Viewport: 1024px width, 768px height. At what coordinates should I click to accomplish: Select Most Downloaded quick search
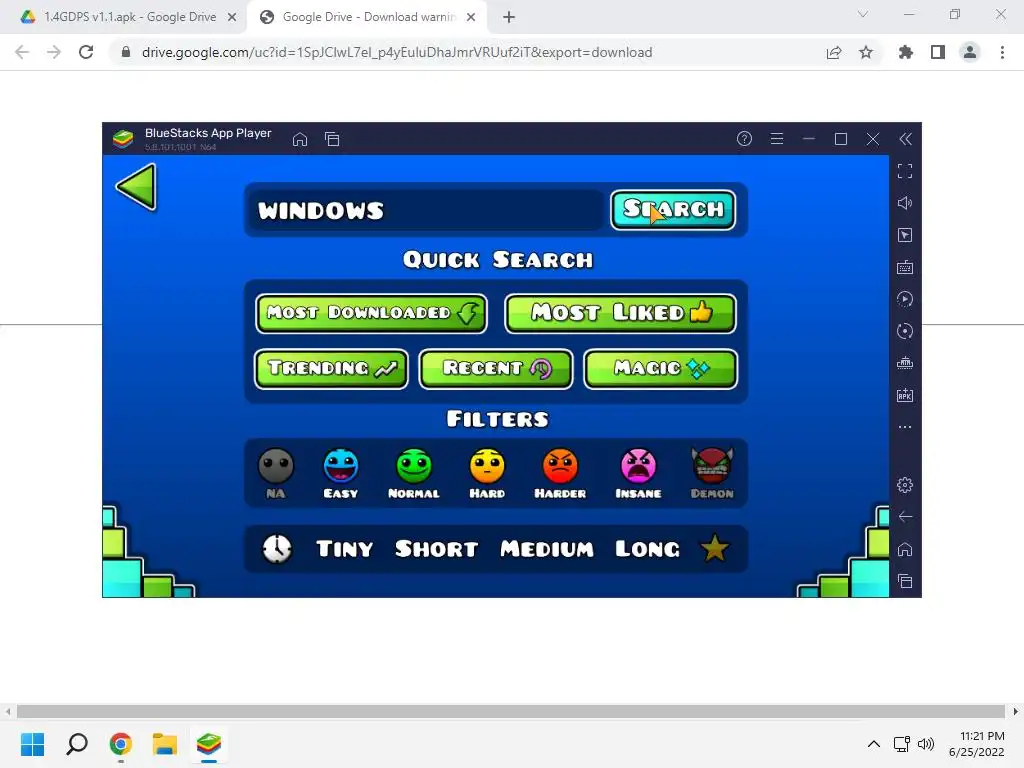(372, 313)
